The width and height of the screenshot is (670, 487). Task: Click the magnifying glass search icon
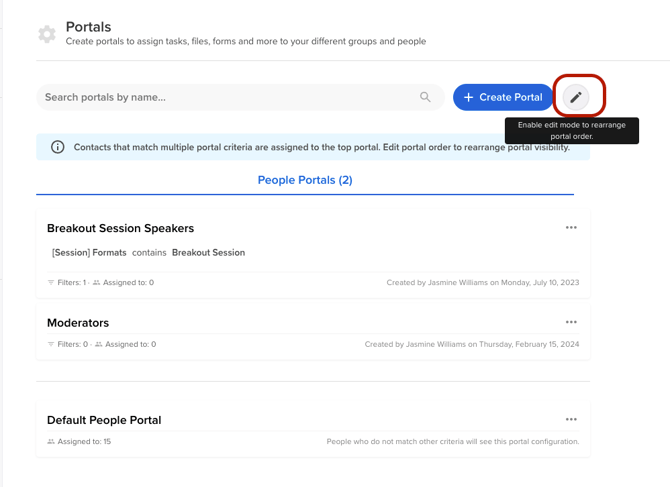[x=425, y=97]
